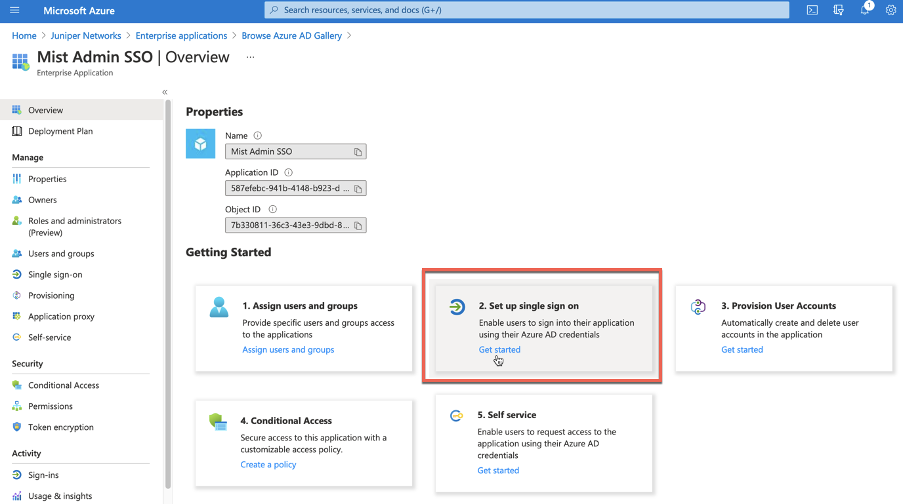Copy the application Name value
Viewport: 904px width, 504px height.
point(358,152)
